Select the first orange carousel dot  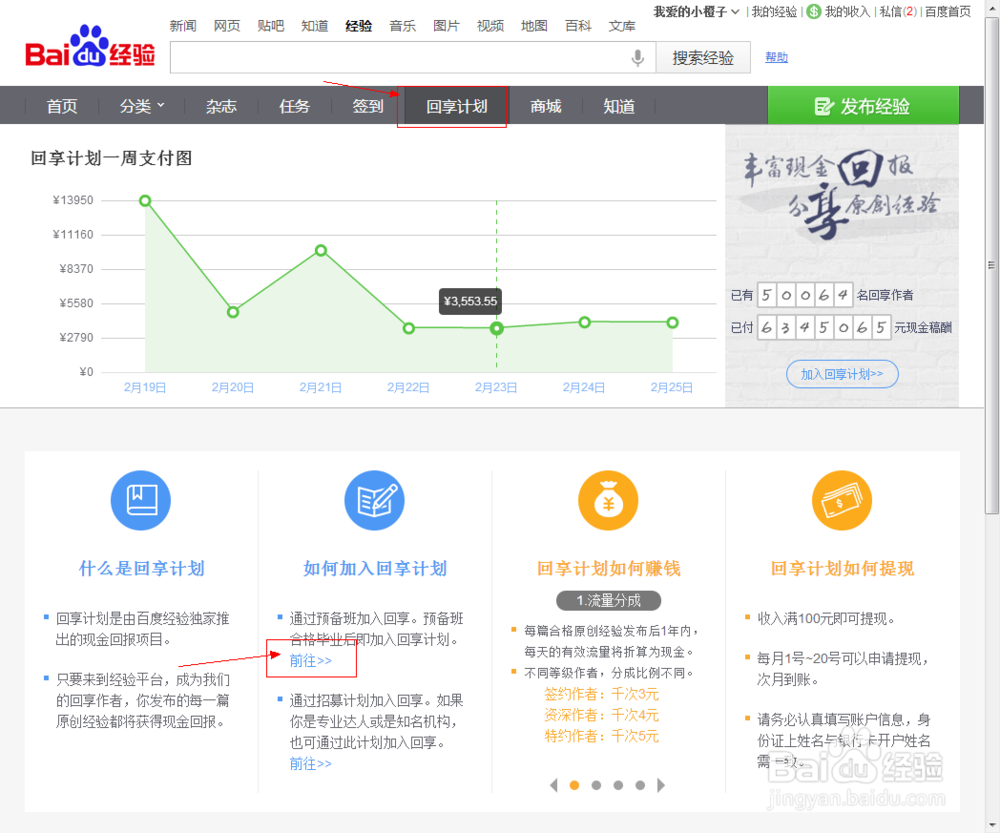(574, 785)
